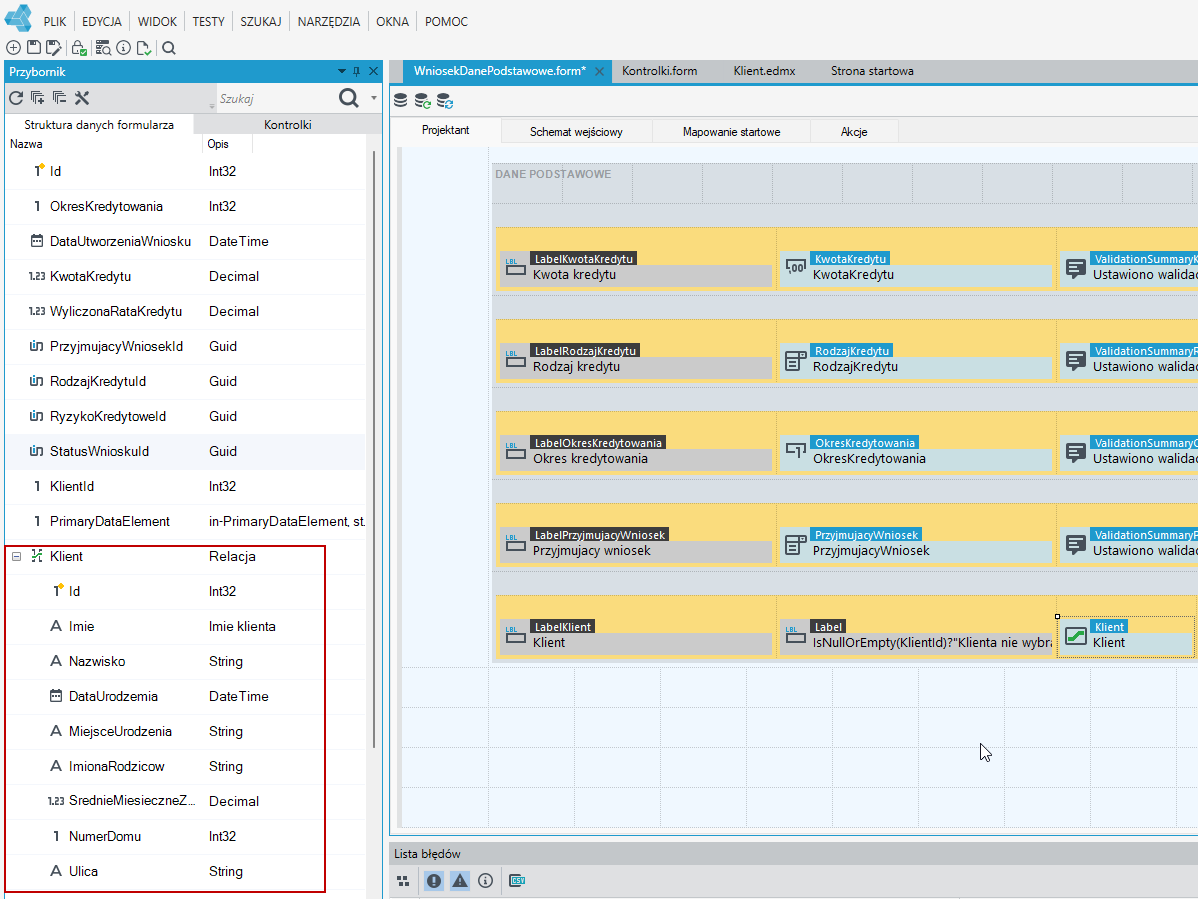
Task: Click the floppy disk save icon
Action: point(34,48)
